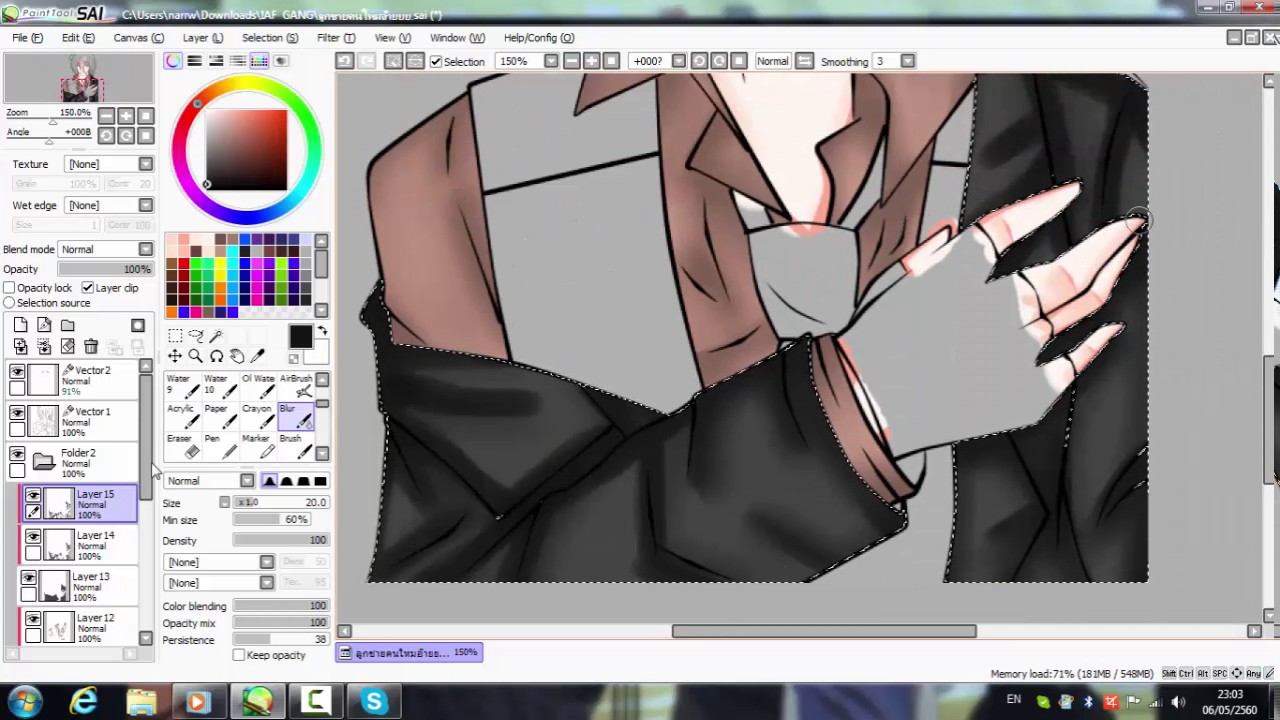
Task: Swap foreground and background colors
Action: pyautogui.click(x=322, y=331)
